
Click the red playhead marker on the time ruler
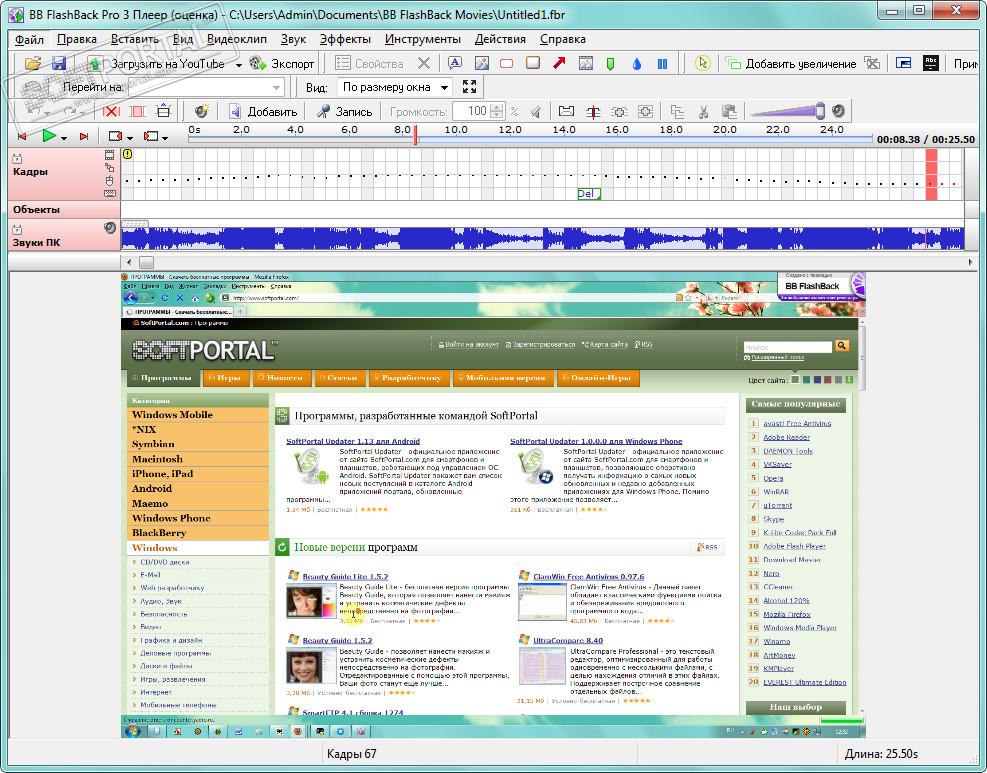415,135
